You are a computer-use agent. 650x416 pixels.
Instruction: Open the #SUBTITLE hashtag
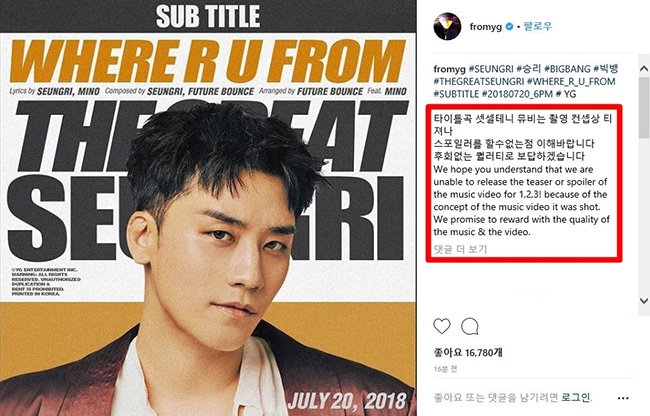[456, 94]
